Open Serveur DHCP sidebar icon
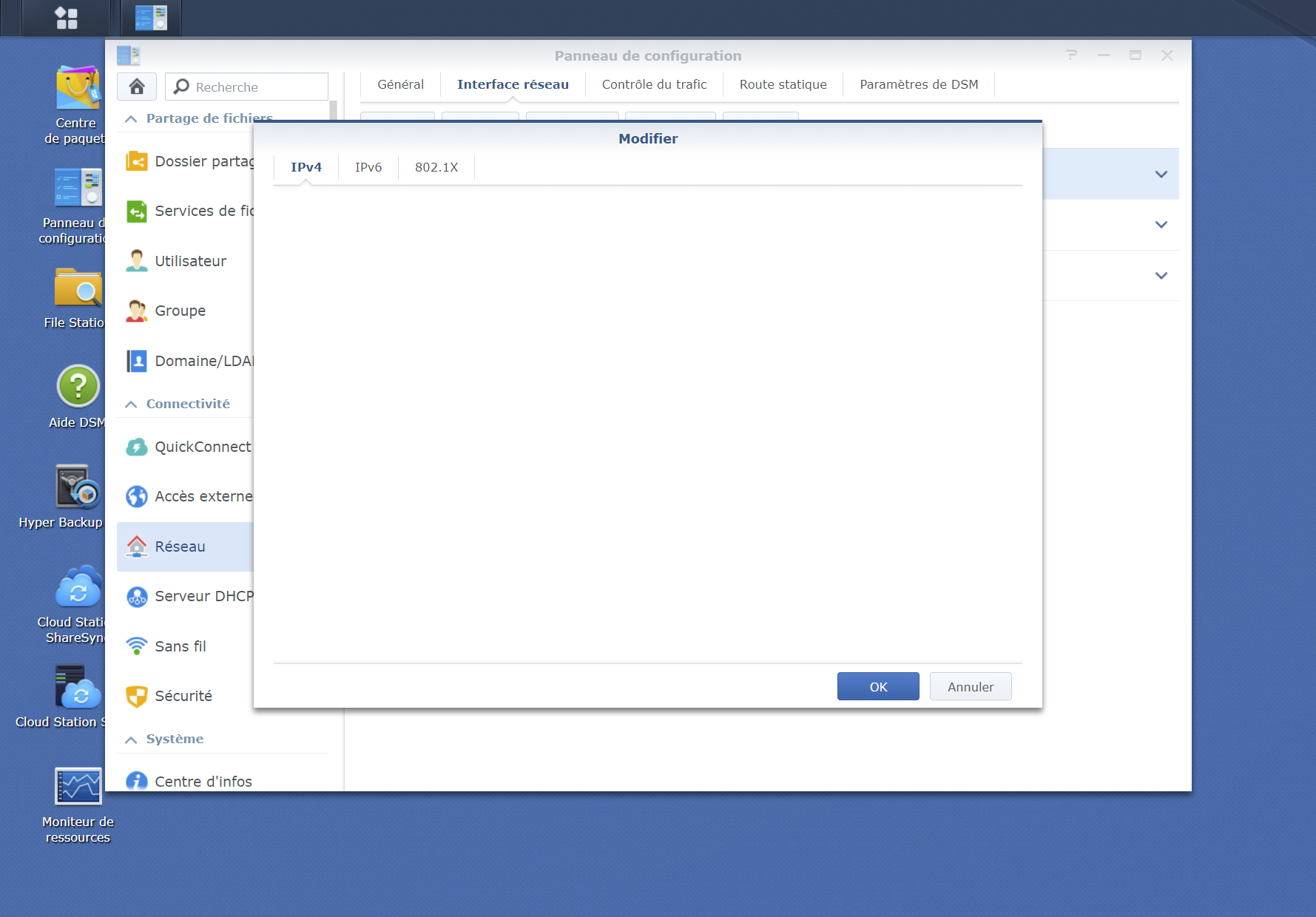 137,596
